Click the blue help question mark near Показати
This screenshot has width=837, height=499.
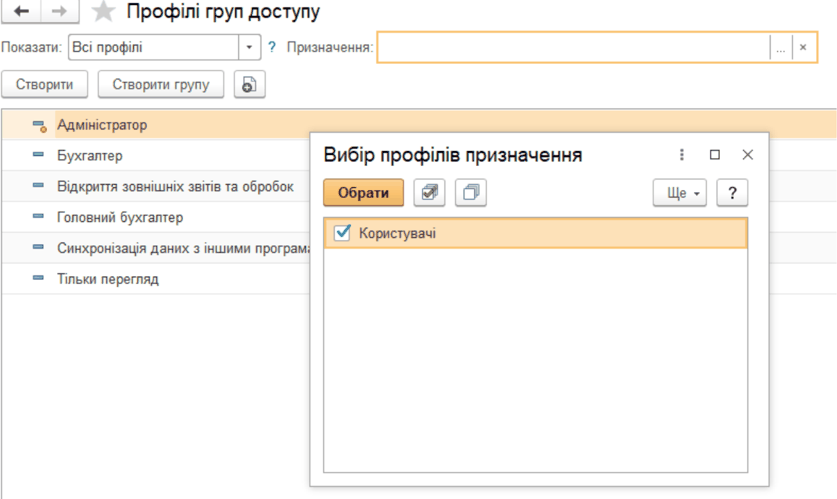[x=272, y=47]
